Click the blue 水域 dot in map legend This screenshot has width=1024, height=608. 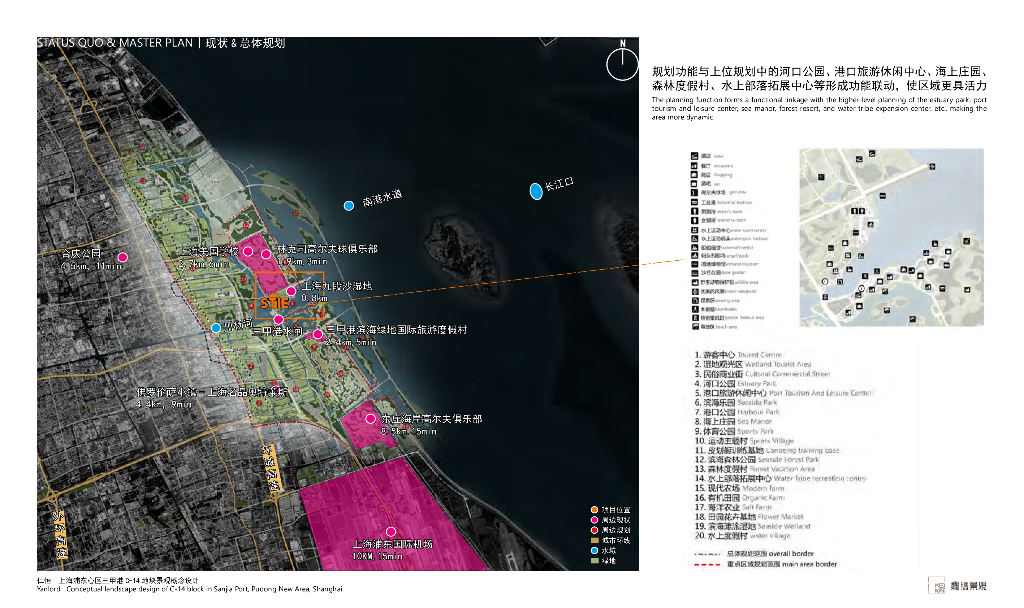tap(594, 551)
